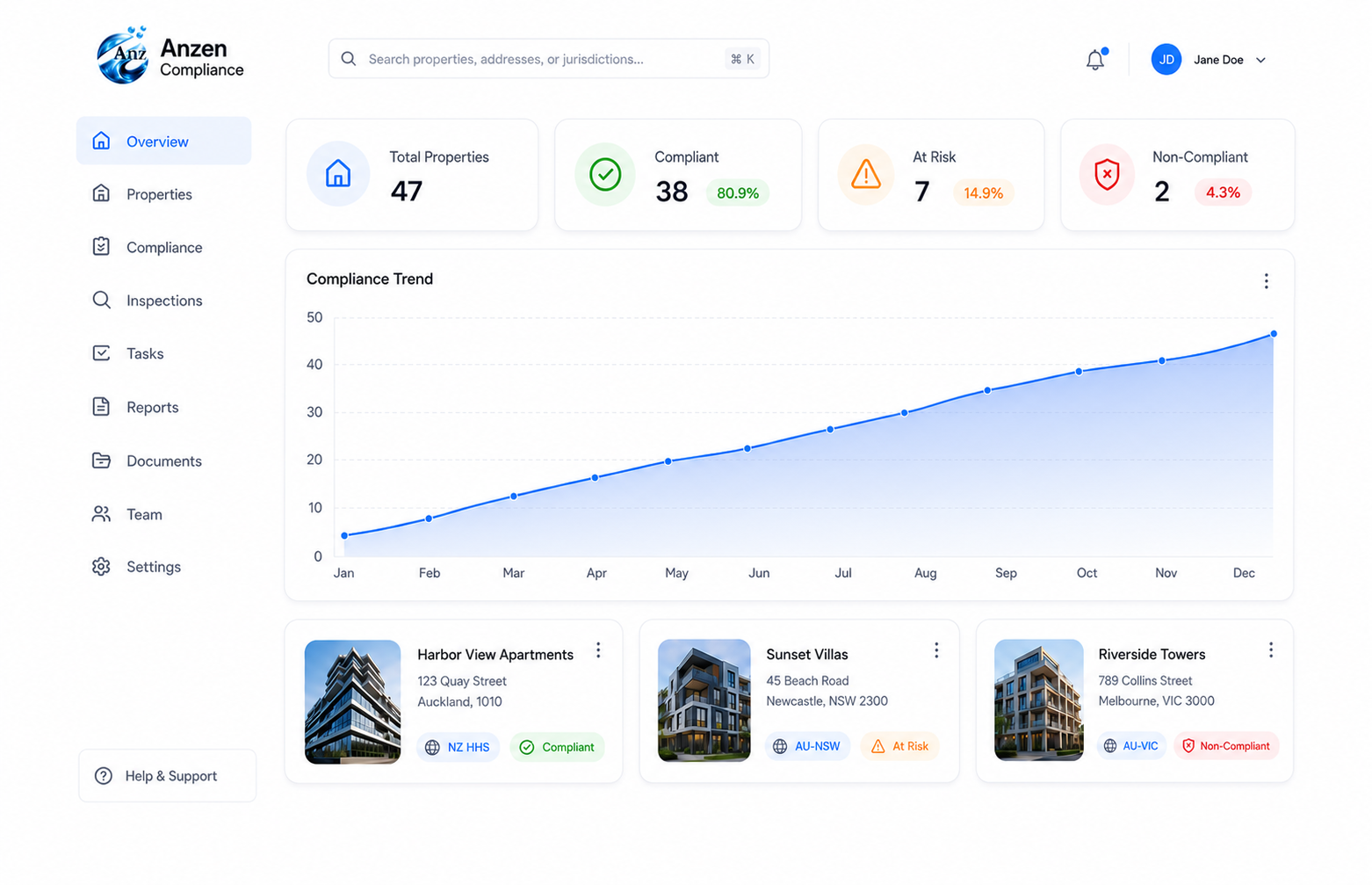
Task: Click the Compliant green checkmark icon
Action: (605, 174)
